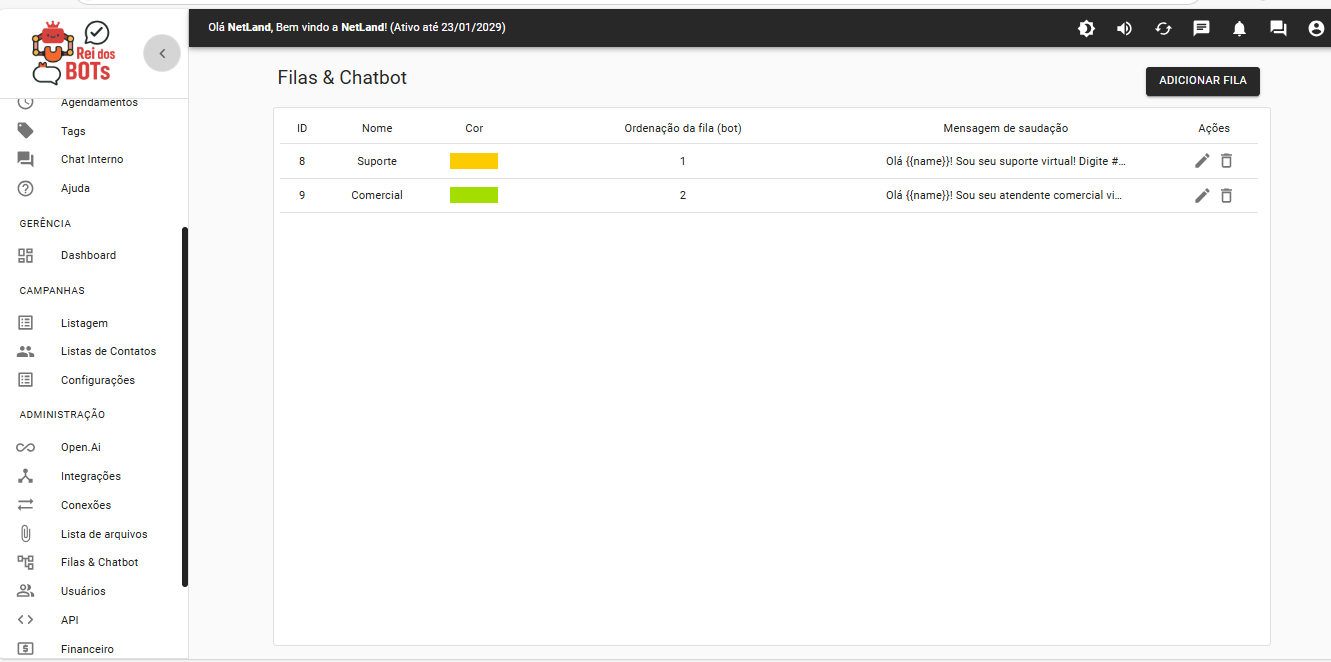Viewport: 1331px width, 662px height.
Task: Collapse the sidebar with chevron button
Action: click(162, 54)
